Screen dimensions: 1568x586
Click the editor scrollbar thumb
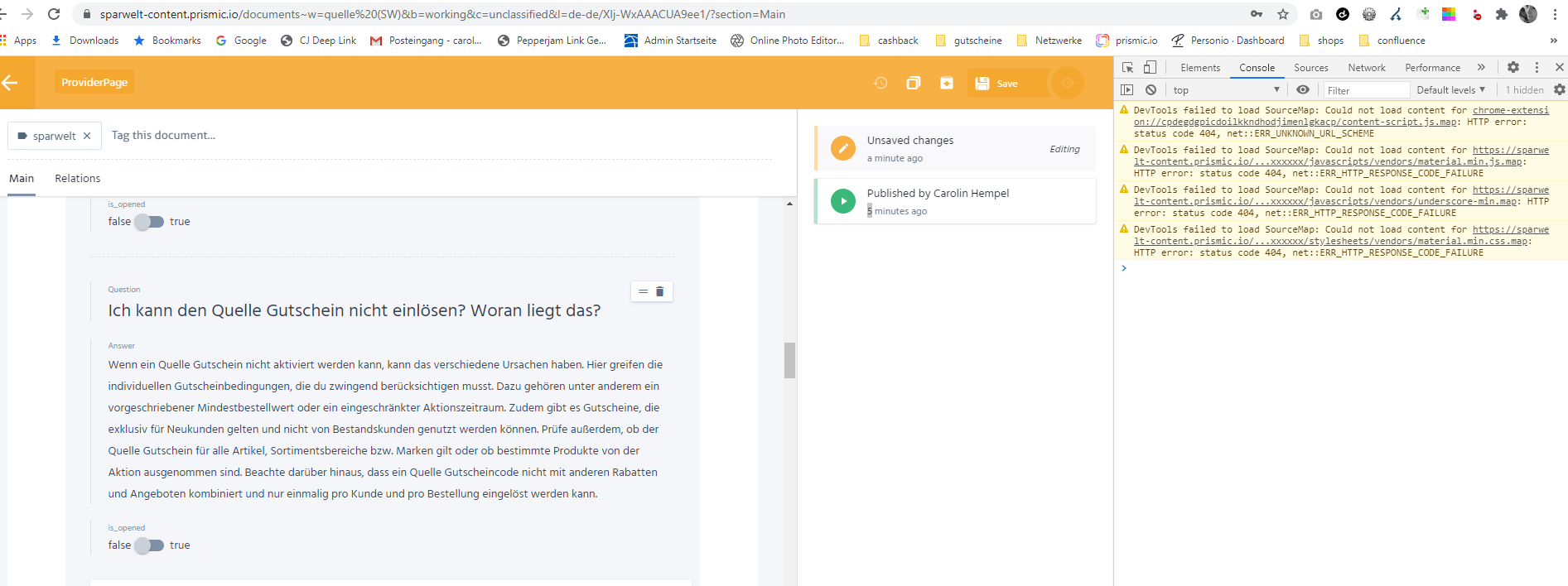(x=789, y=360)
